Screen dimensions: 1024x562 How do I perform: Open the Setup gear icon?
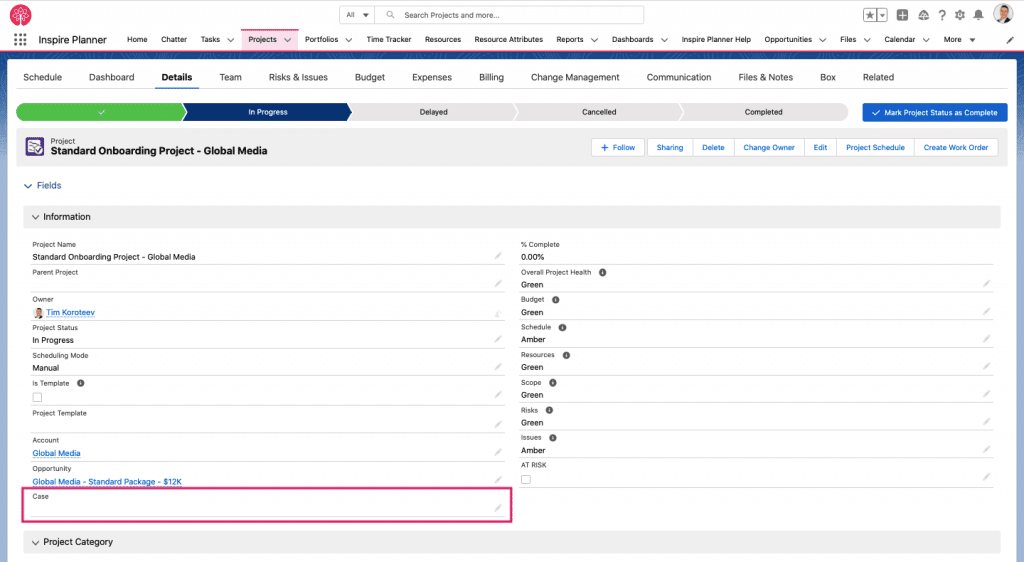(960, 15)
